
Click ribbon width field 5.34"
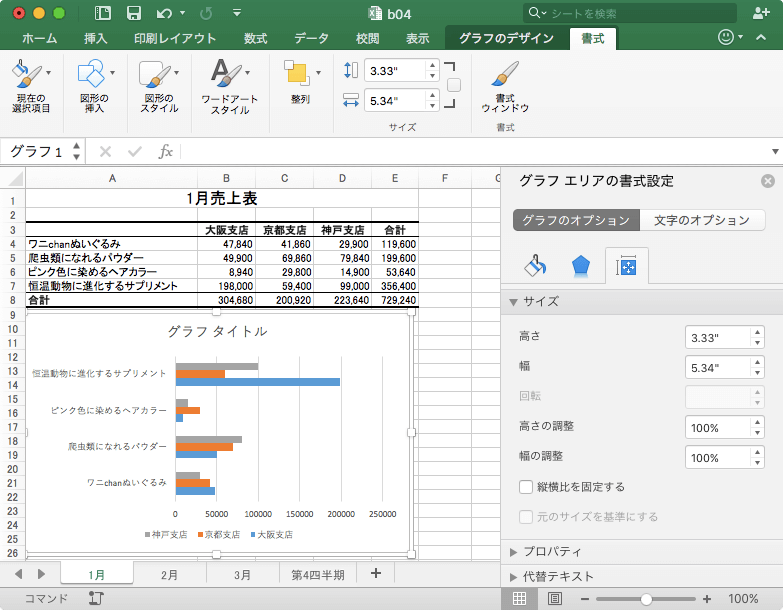tap(395, 101)
